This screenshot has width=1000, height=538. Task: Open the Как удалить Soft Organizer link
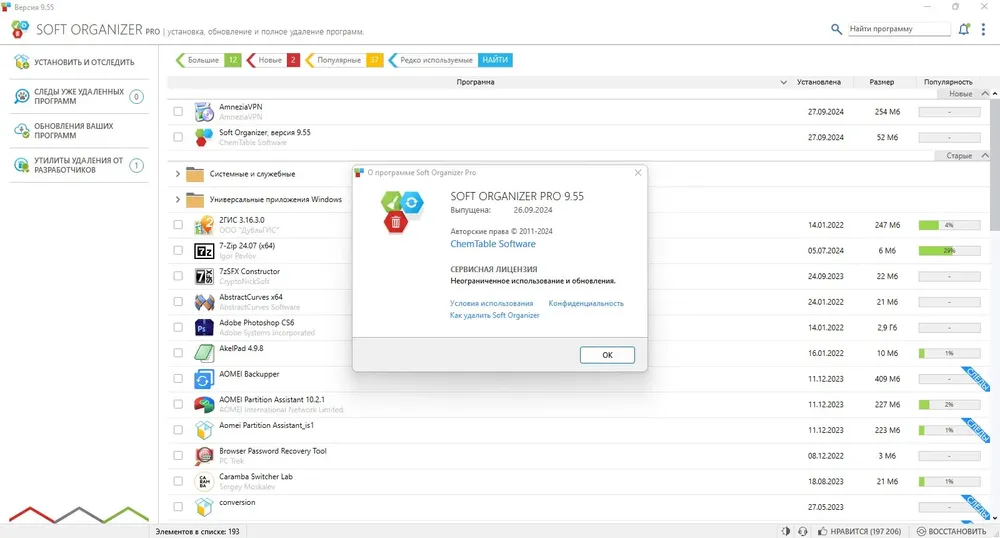click(x=494, y=316)
